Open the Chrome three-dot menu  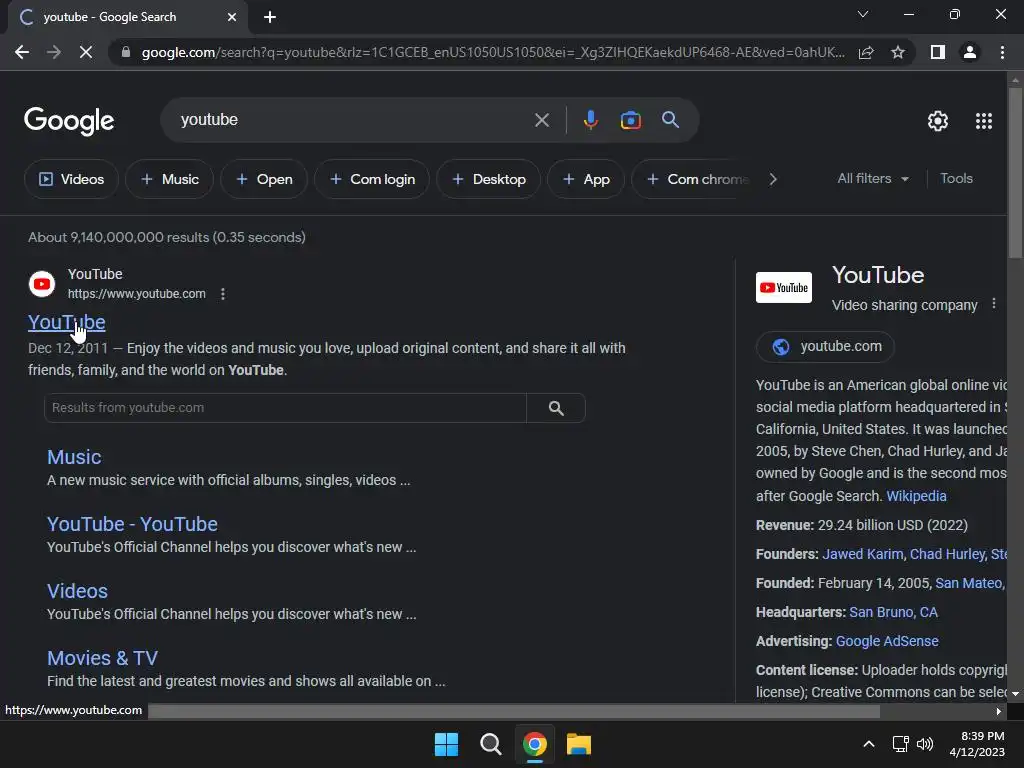coord(1002,52)
